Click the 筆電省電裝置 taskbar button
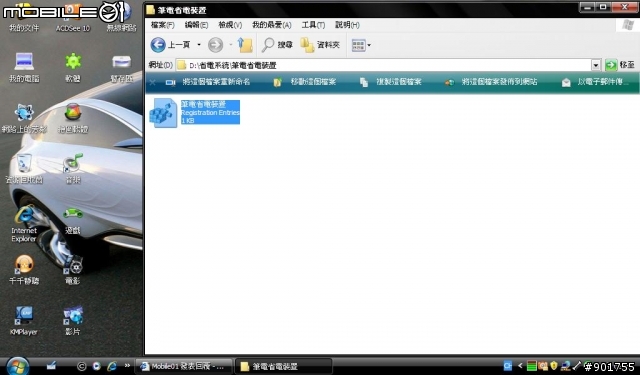The height and width of the screenshot is (375, 640). click(284, 366)
